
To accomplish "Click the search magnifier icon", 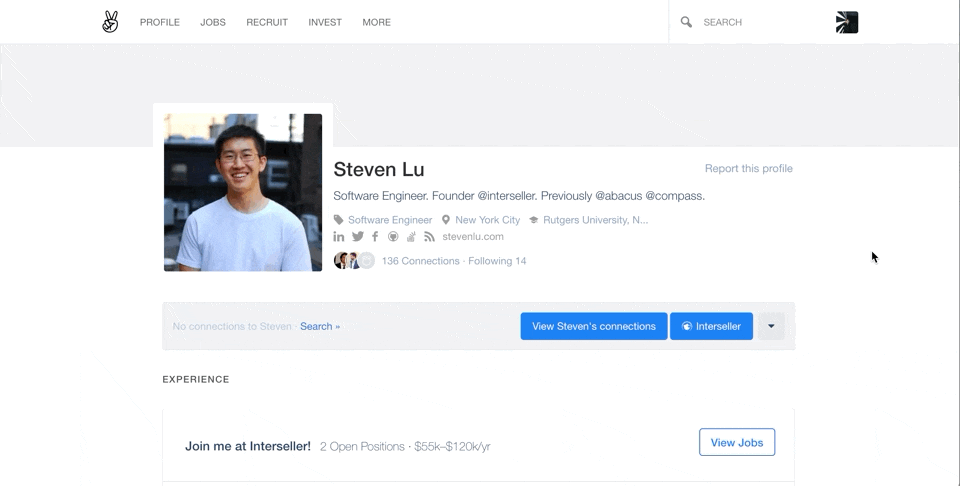I will [x=686, y=22].
